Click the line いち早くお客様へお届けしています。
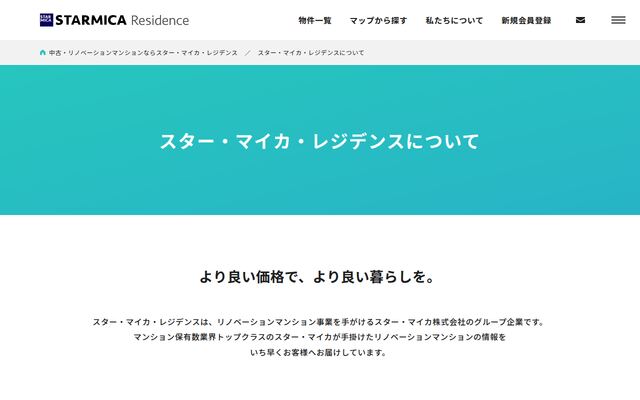The width and height of the screenshot is (640, 400). click(318, 352)
